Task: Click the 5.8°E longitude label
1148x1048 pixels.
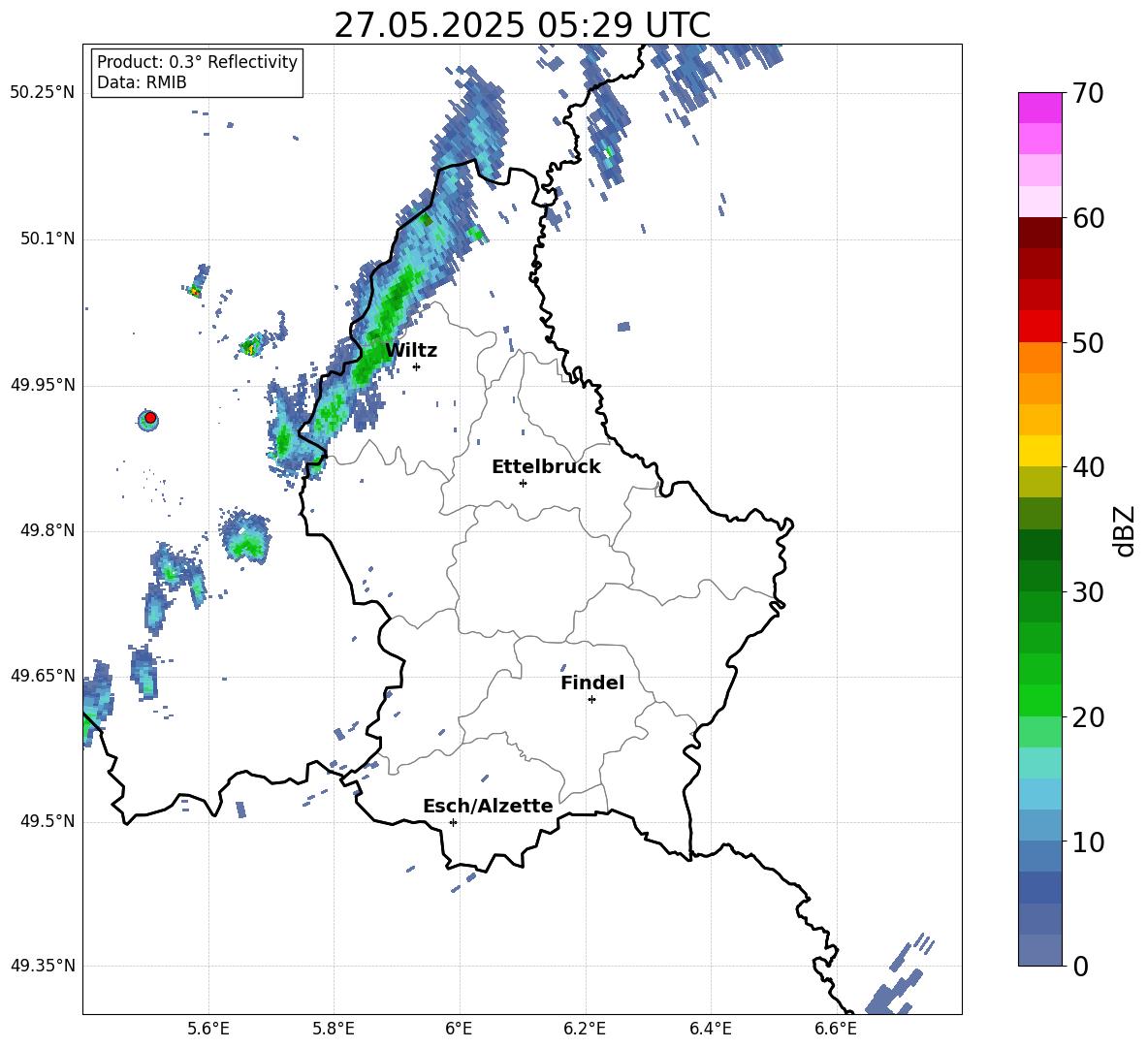Action: [334, 1029]
